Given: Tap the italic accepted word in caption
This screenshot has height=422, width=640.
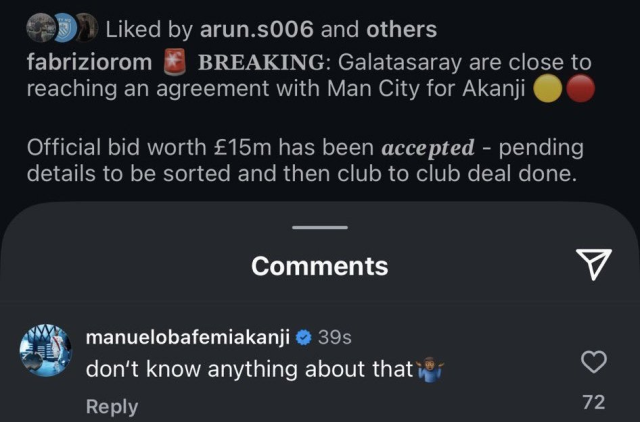Looking at the screenshot, I should [x=428, y=148].
